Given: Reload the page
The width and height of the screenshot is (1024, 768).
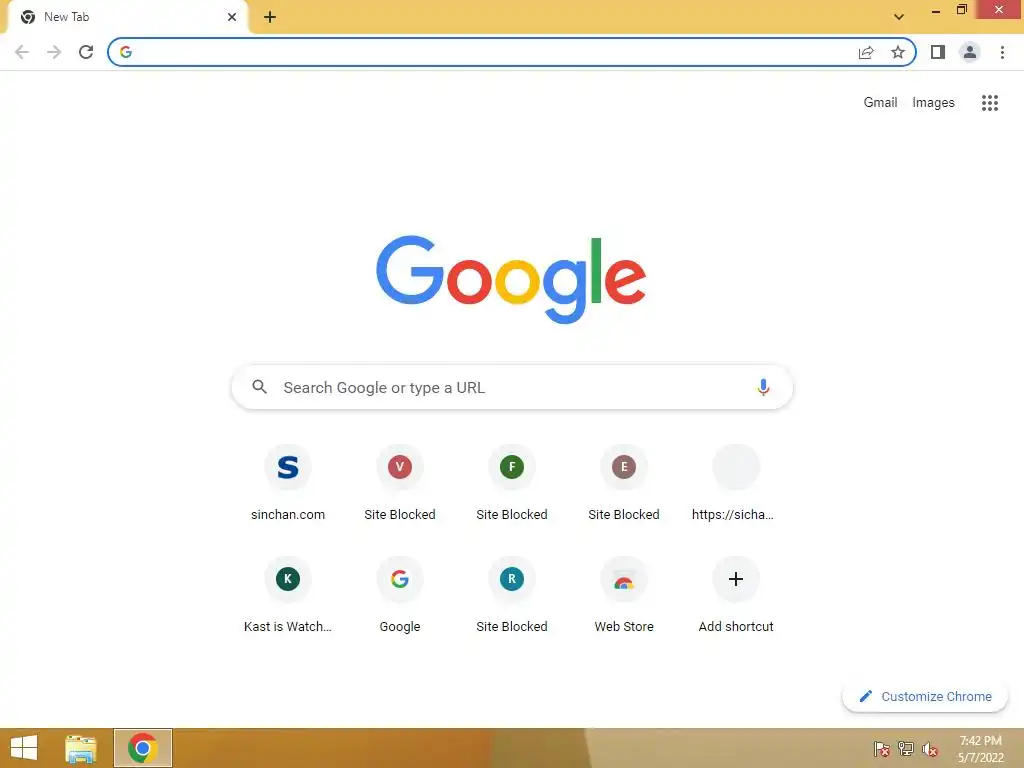Looking at the screenshot, I should click(x=86, y=52).
